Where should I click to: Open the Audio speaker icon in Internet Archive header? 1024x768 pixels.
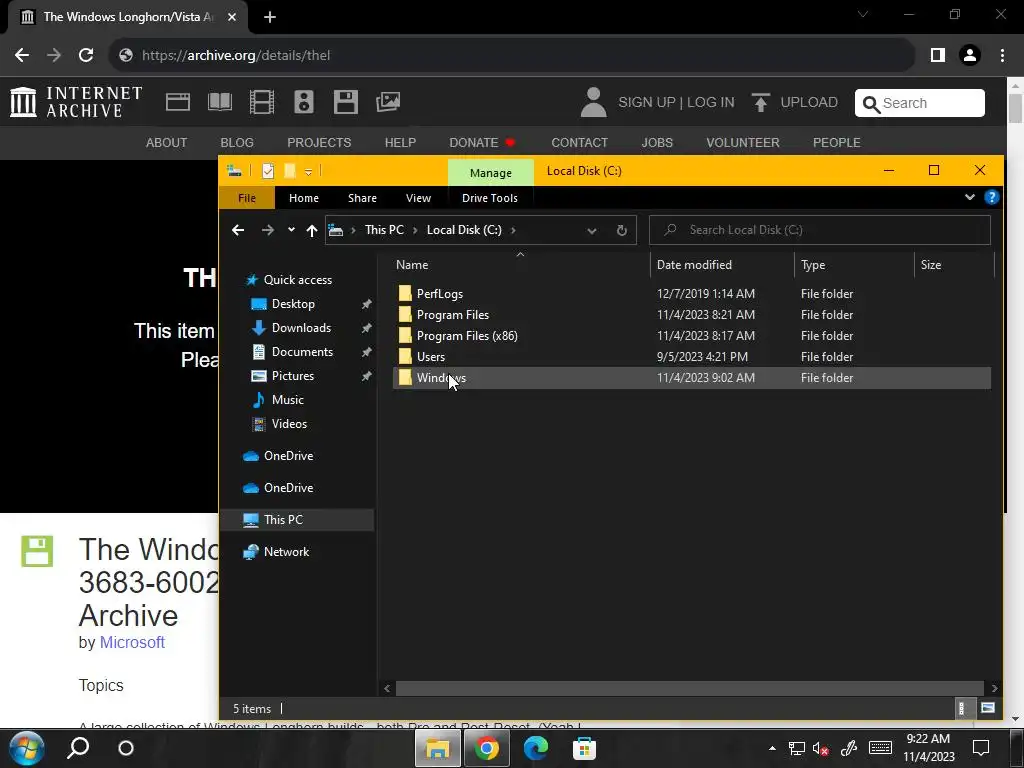click(x=304, y=103)
